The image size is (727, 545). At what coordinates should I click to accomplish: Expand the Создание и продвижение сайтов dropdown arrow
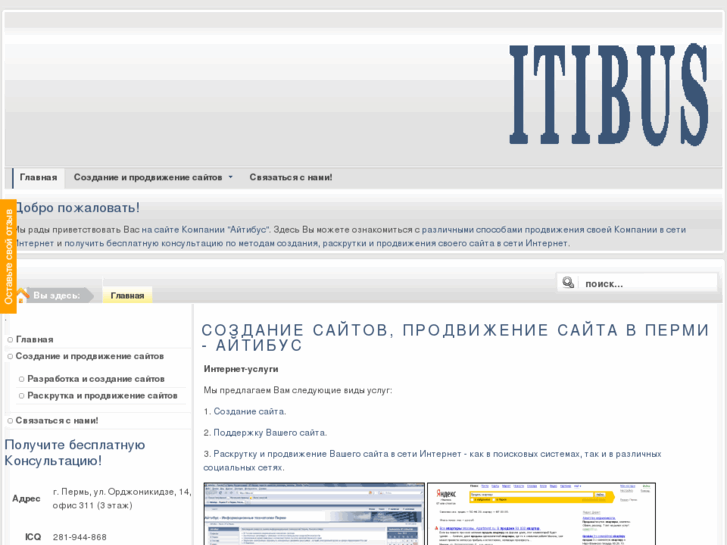230,177
